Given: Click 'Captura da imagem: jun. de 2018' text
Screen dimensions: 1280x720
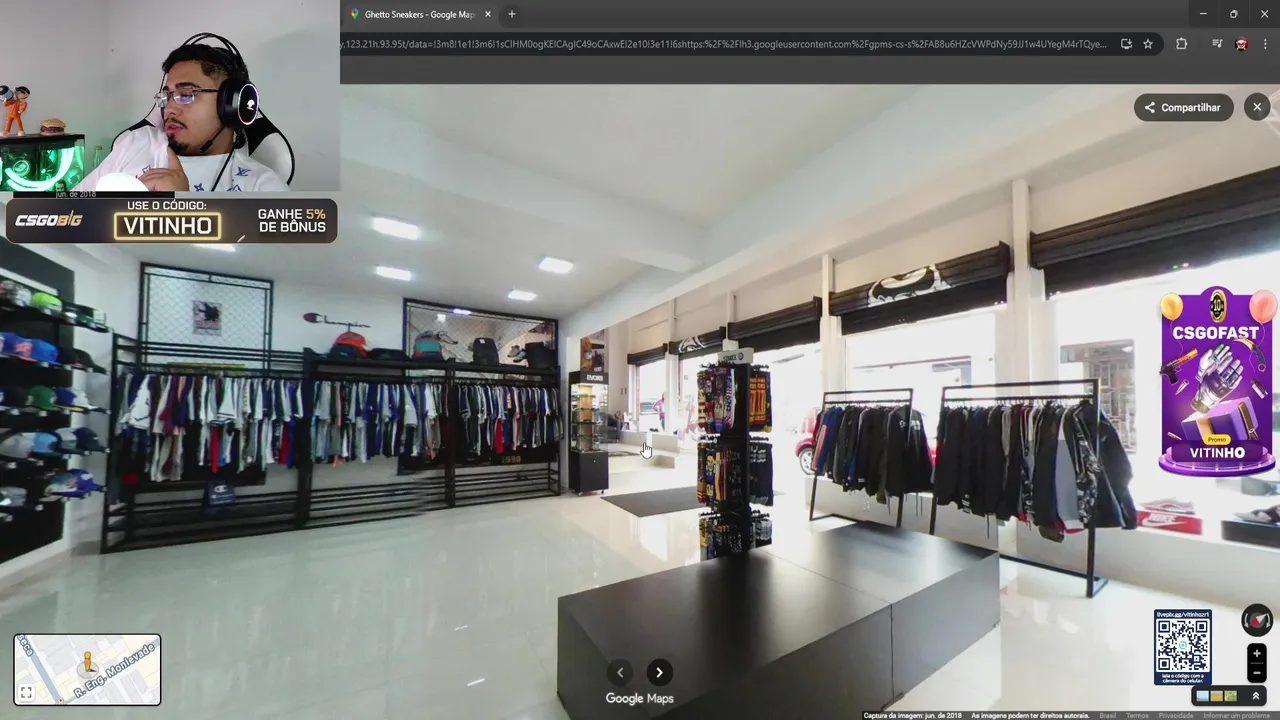Looking at the screenshot, I should 913,715.
